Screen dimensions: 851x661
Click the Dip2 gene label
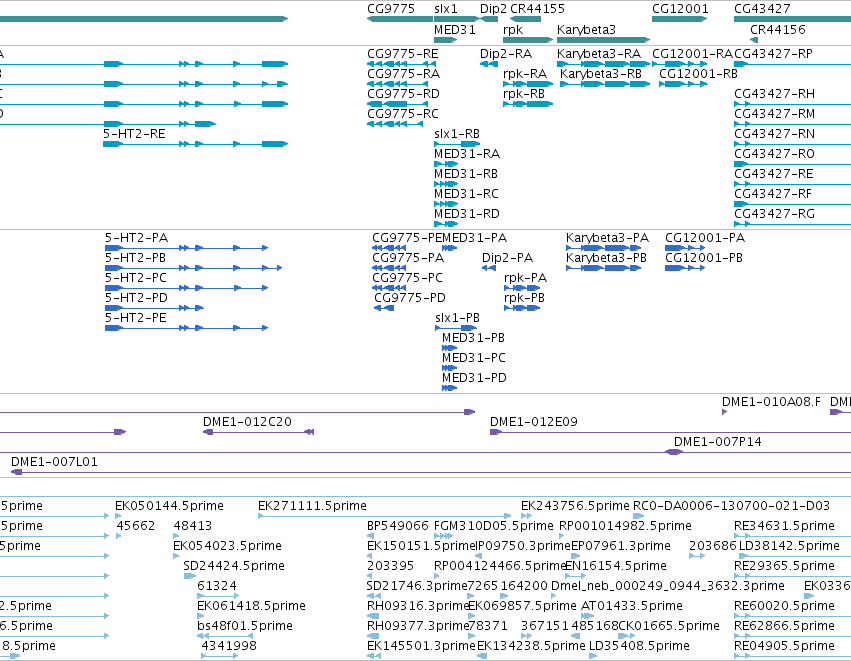[493, 9]
